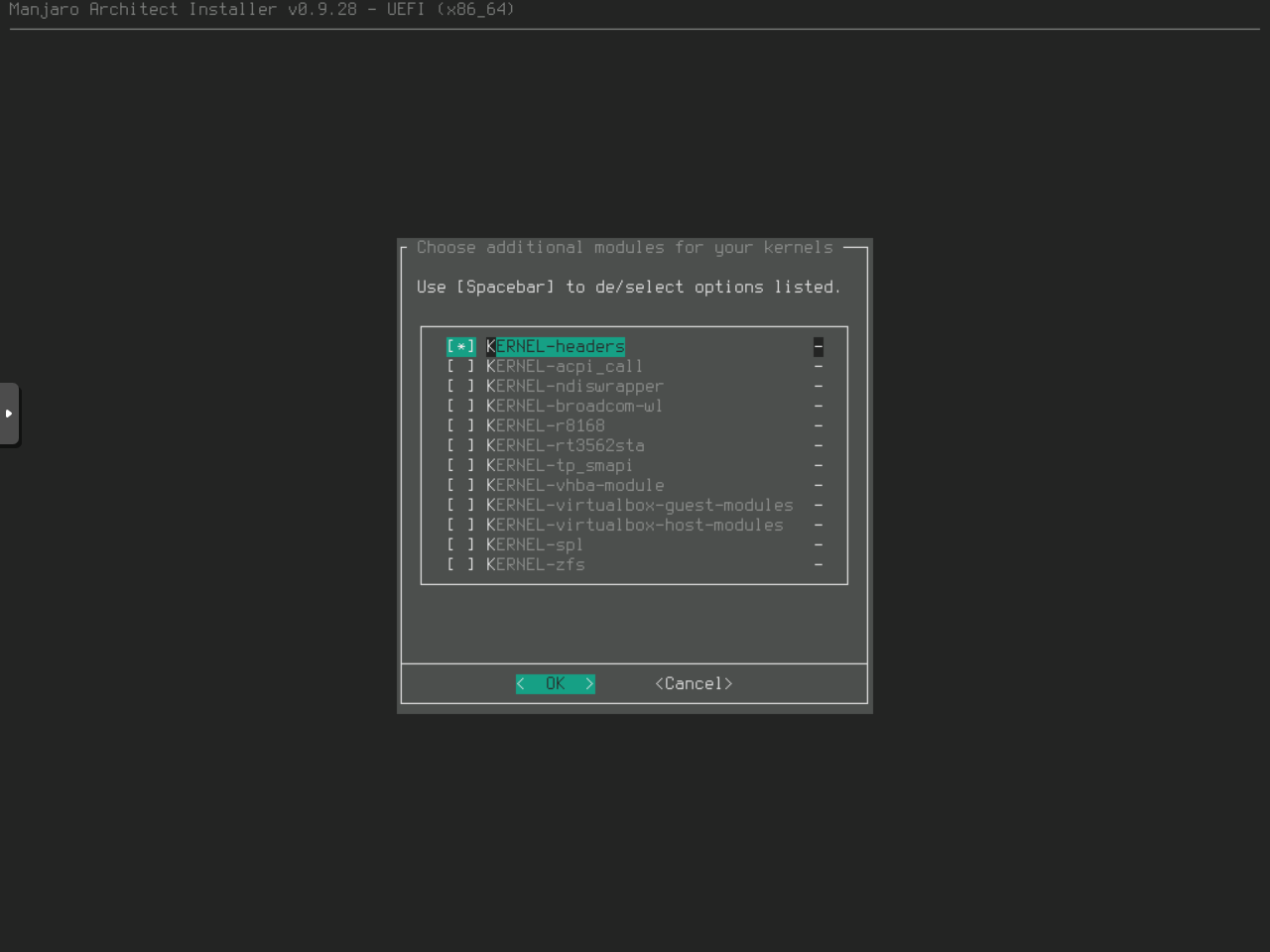Tick the KERNEL-ndiswrapper checkbox
Image resolution: width=1270 pixels, height=952 pixels.
[x=460, y=387]
